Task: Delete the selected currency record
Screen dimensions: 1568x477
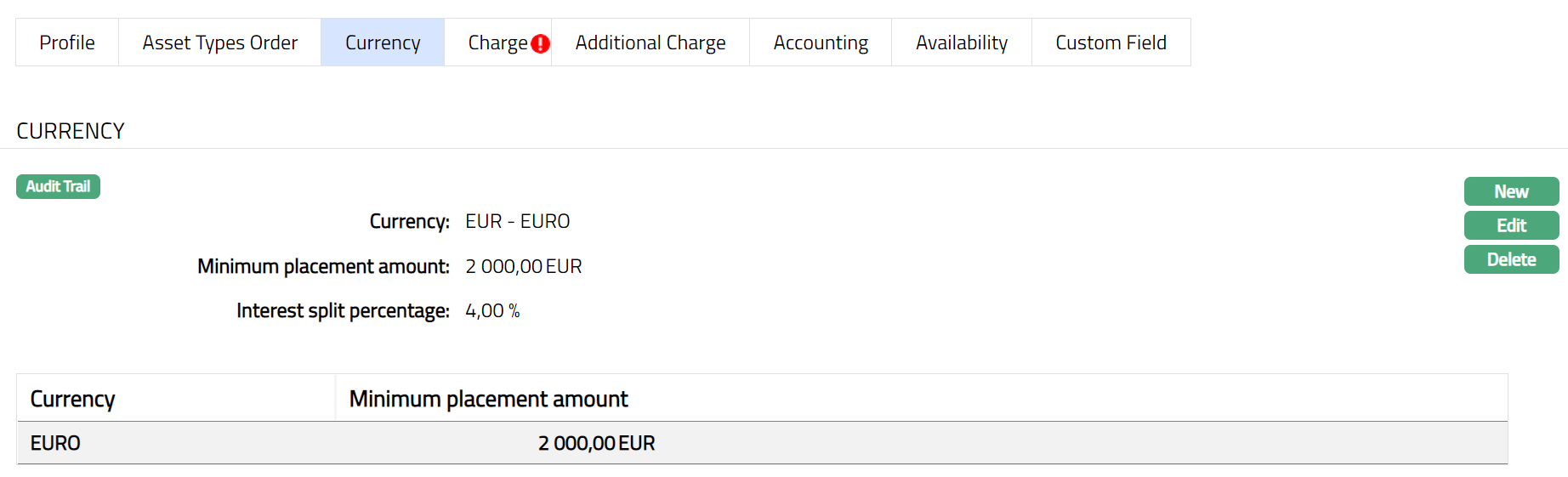Action: [1511, 259]
